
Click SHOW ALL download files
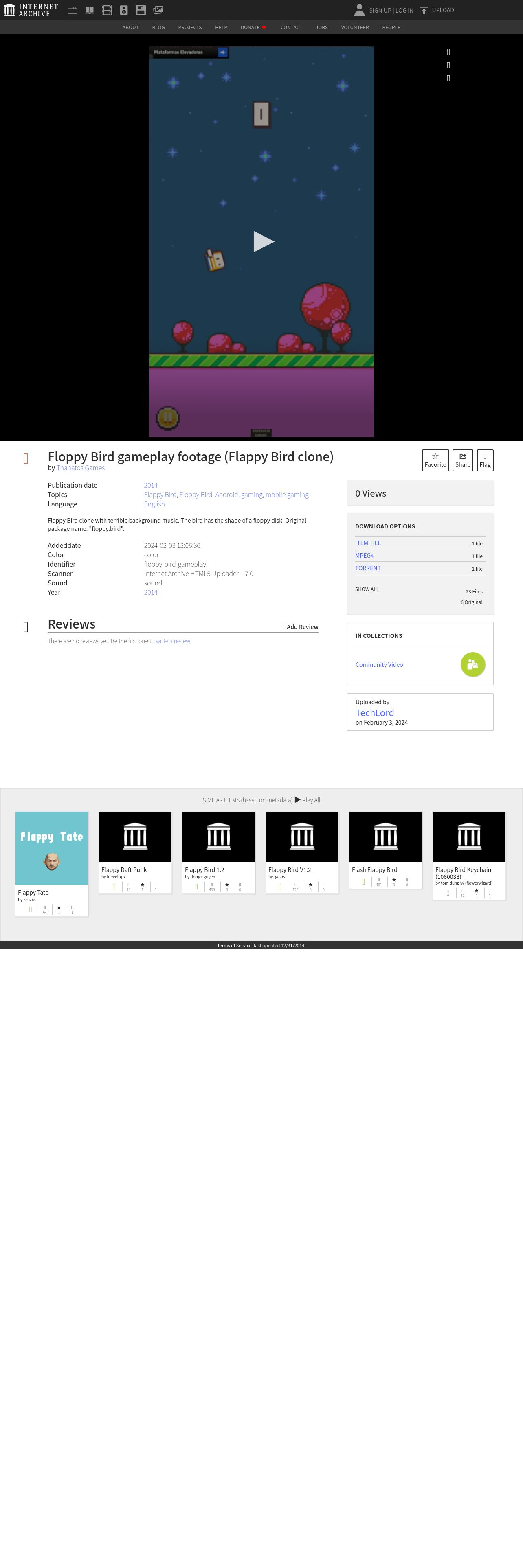tap(367, 589)
